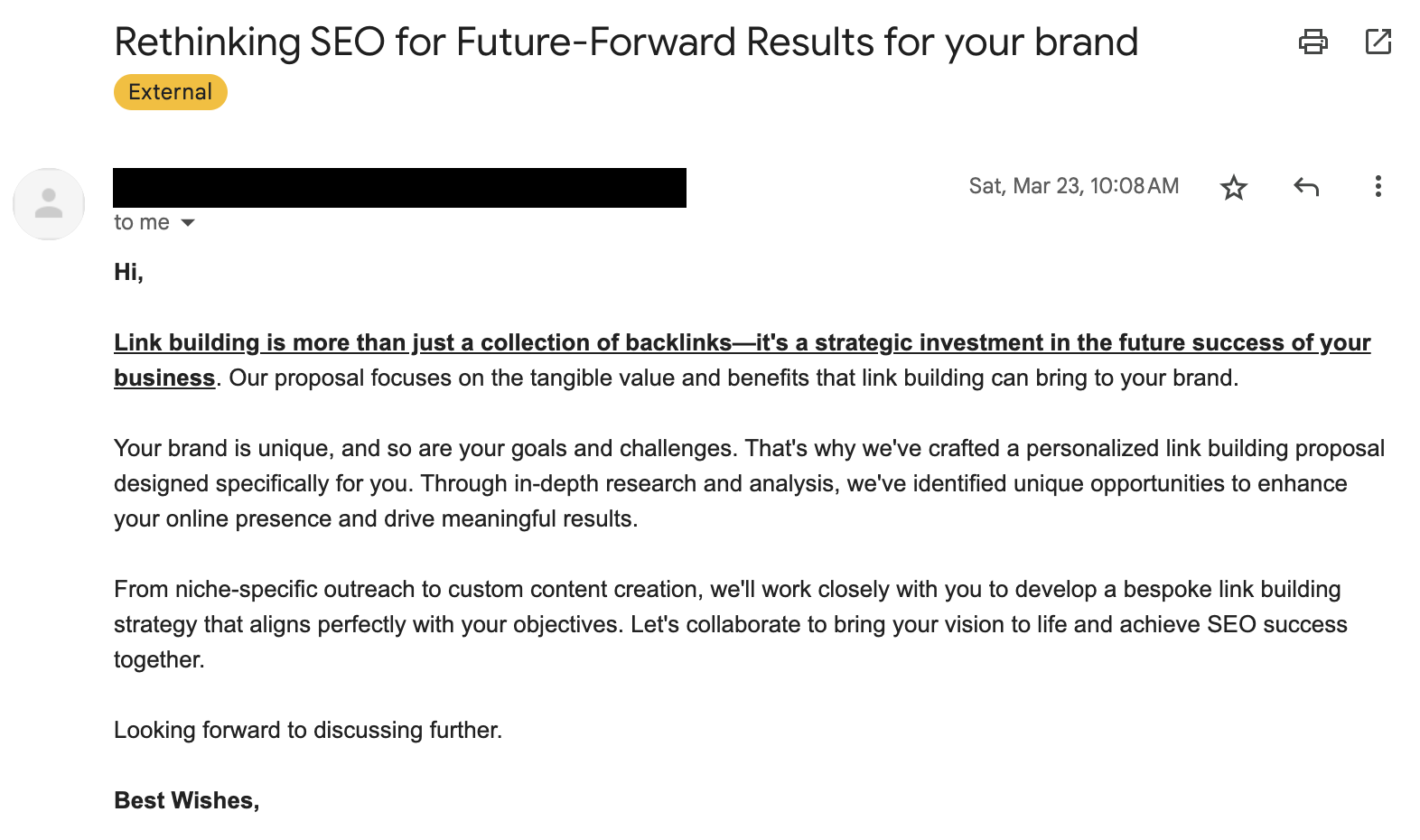The width and height of the screenshot is (1420, 840).
Task: Click the "Our proposal focuses" sentence
Action: [732, 378]
